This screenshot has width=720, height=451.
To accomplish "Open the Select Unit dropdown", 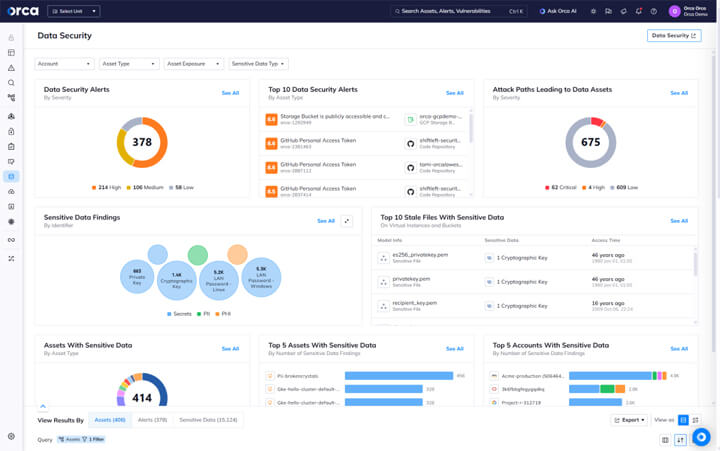I will tap(74, 12).
